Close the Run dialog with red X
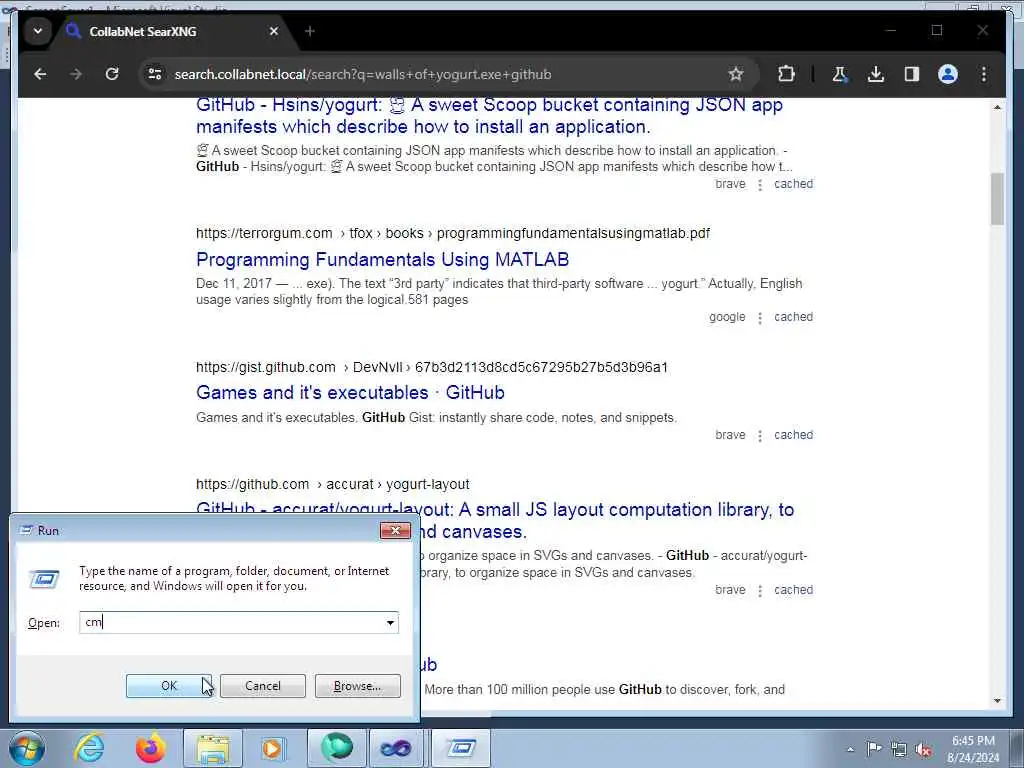Image resolution: width=1024 pixels, height=768 pixels. click(x=395, y=530)
